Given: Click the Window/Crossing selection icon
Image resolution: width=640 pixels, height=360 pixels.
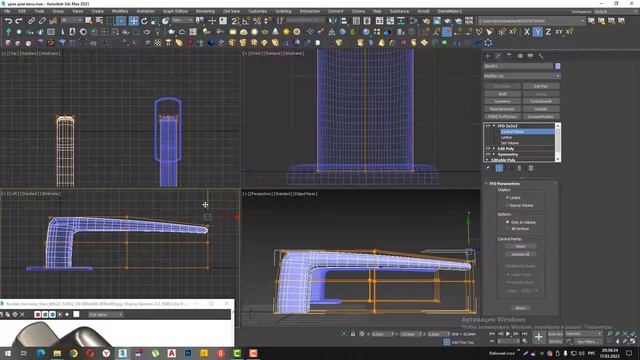Looking at the screenshot, I should pos(121,20).
